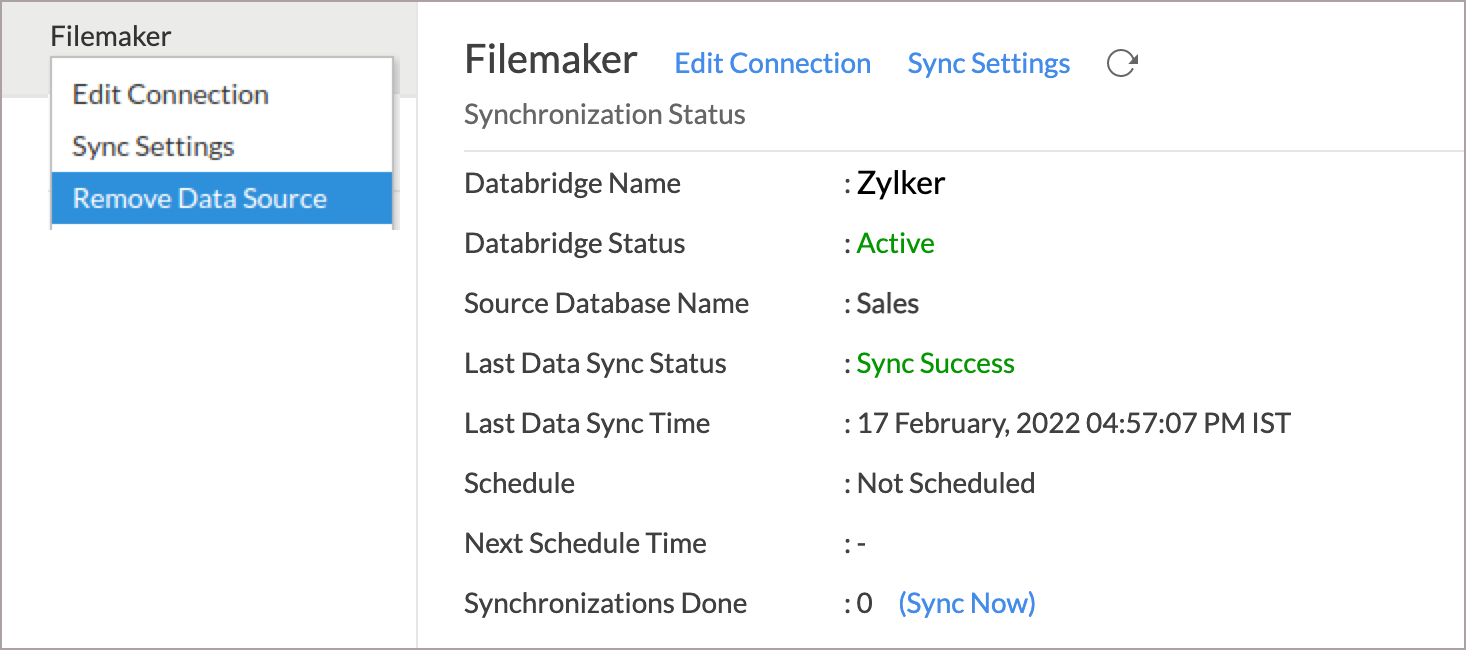Click the green Active status text
The image size is (1466, 650).
tap(895, 244)
